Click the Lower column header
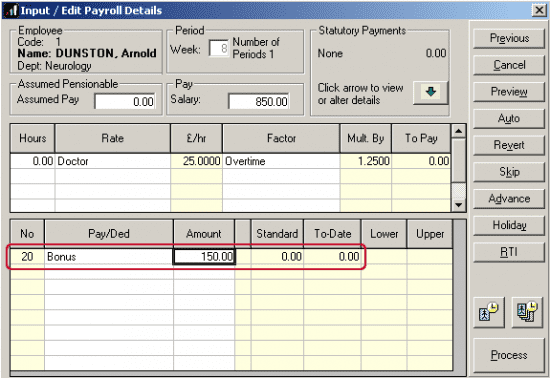Screen dimensions: 550x378 [384, 234]
